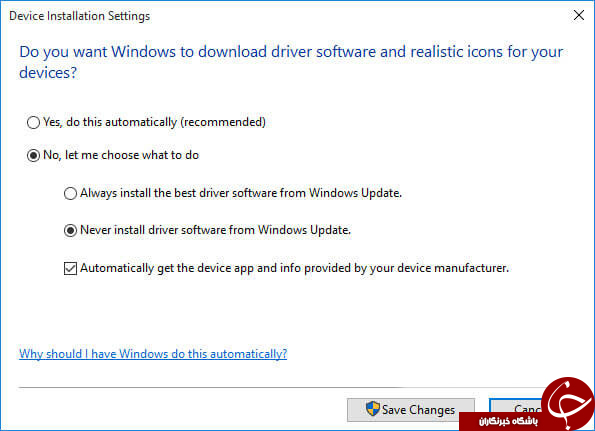Click the heading 'Do you want Windows to download driver software'

291,62
